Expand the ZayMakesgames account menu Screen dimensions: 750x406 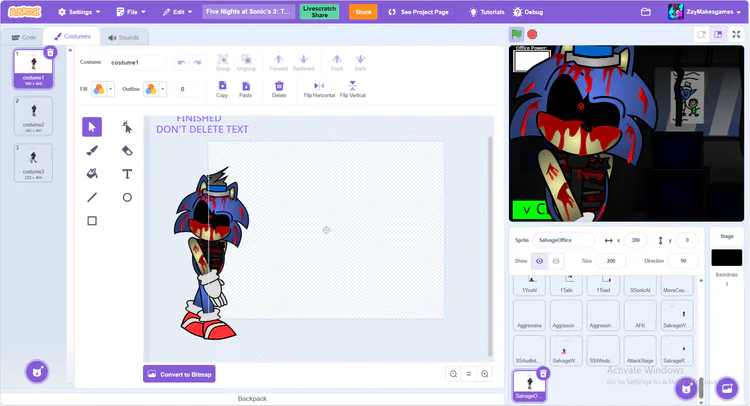705,12
